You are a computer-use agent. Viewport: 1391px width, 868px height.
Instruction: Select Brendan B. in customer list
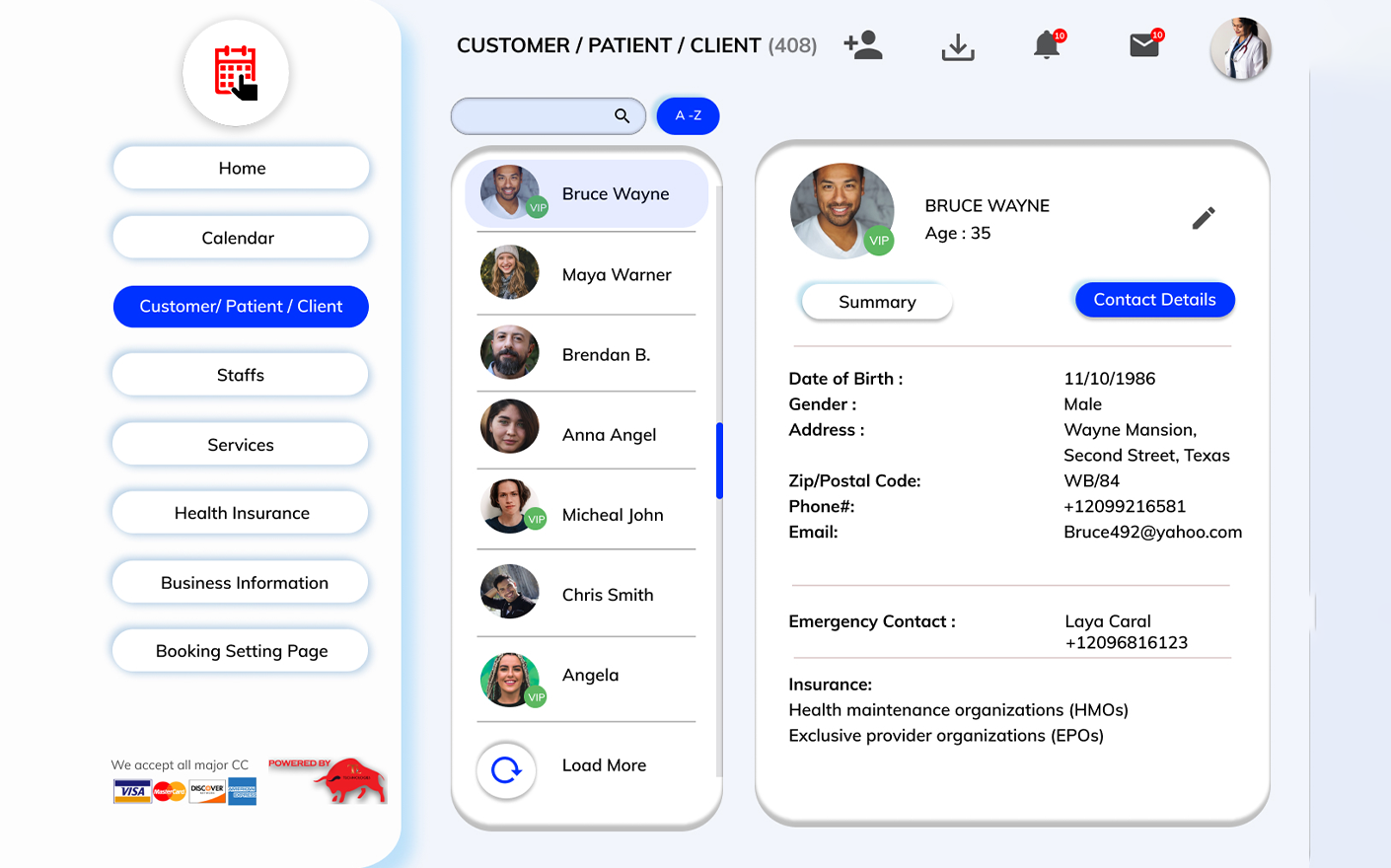coord(587,354)
